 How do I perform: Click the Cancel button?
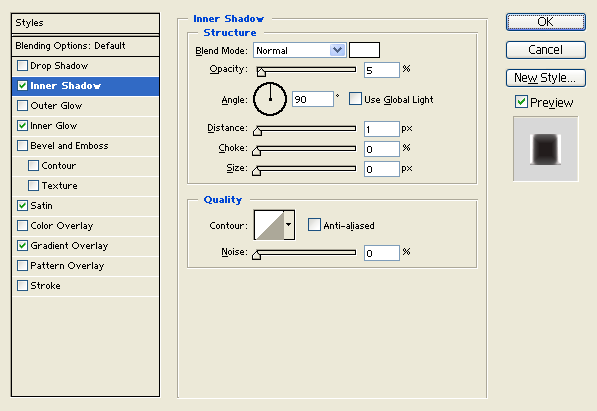pyautogui.click(x=546, y=50)
